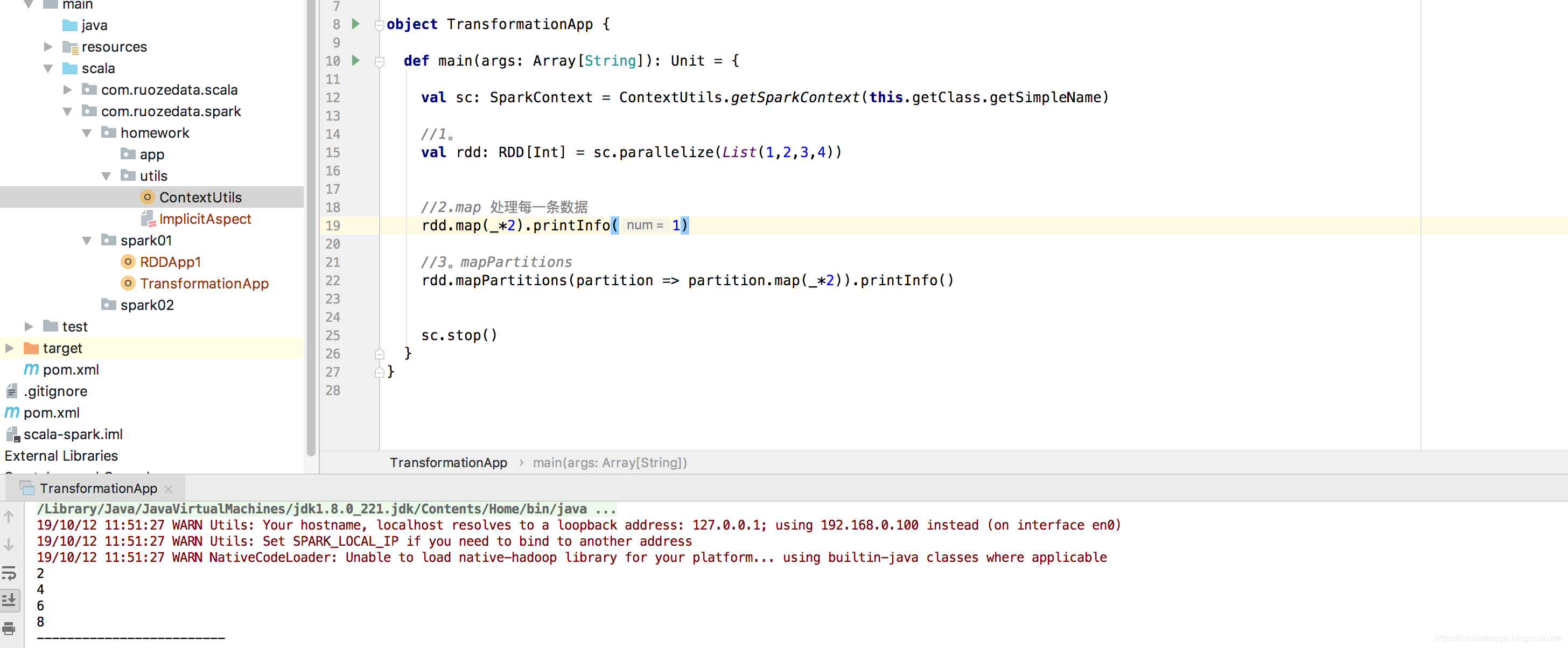Click main(args: Array[String]) breadcrumb
1568x648 pixels.
coord(610,462)
